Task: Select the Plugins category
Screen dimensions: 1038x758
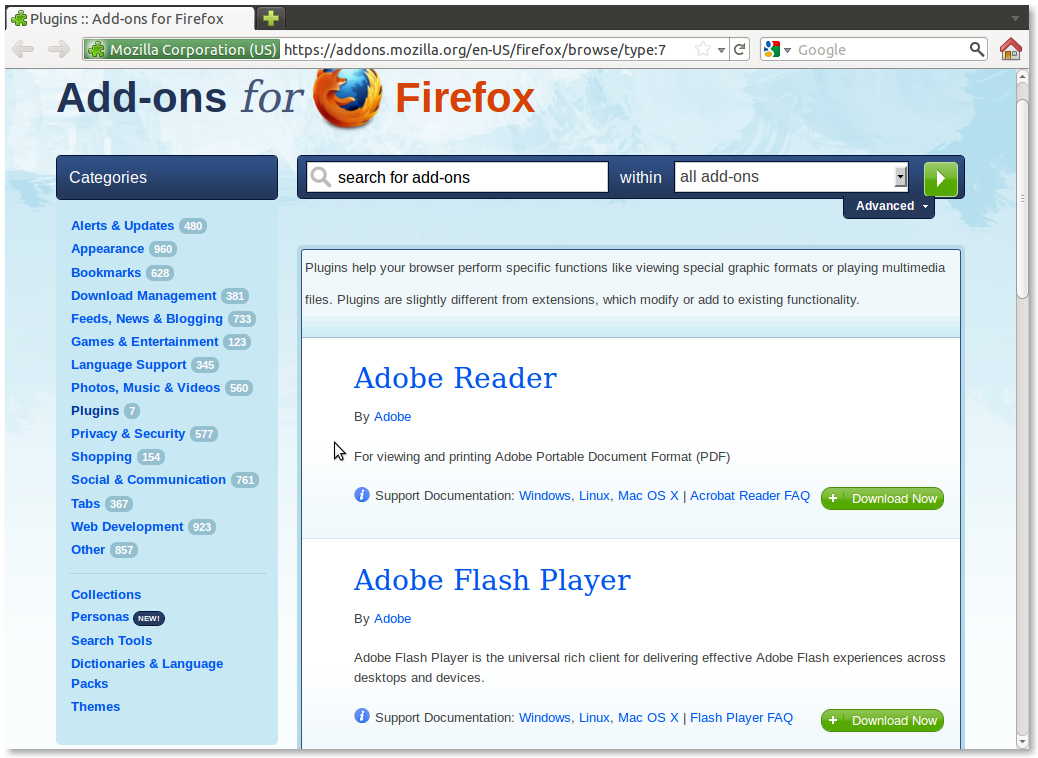Action: click(95, 411)
